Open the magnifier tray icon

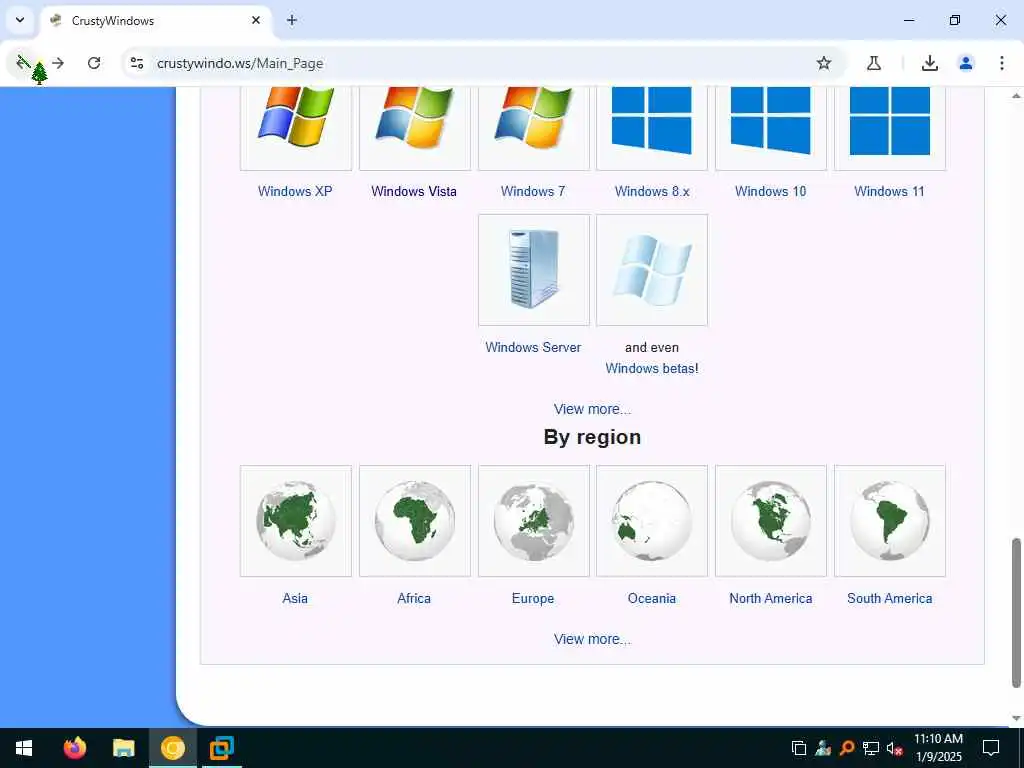coord(847,748)
